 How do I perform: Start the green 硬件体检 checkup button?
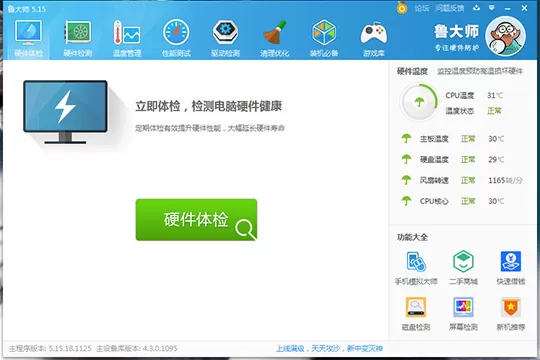pyautogui.click(x=196, y=220)
